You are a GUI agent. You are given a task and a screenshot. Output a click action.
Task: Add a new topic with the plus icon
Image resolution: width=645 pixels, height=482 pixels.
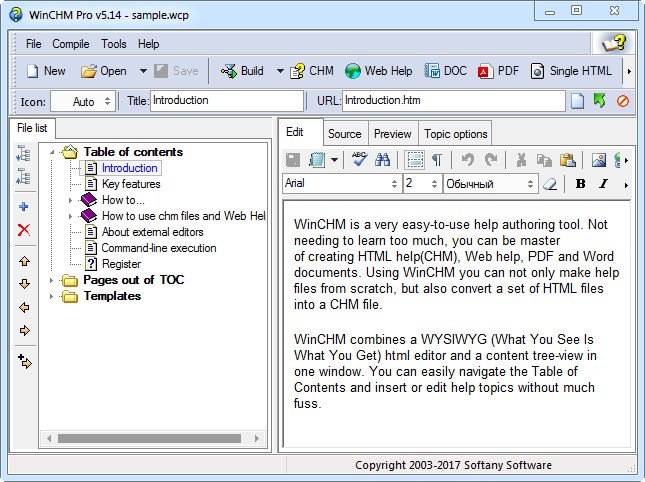pos(24,207)
